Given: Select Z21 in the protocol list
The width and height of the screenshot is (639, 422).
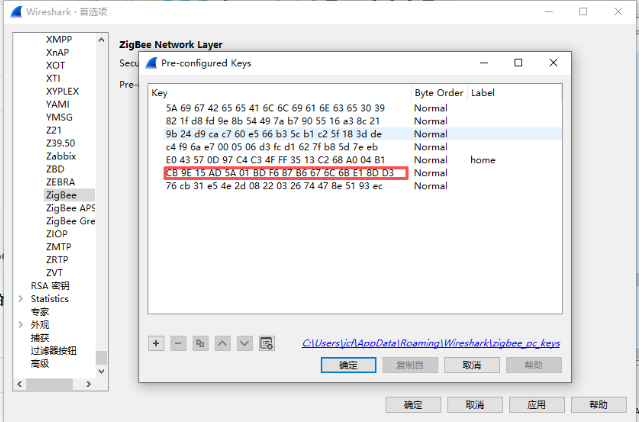Looking at the screenshot, I should pyautogui.click(x=53, y=130).
